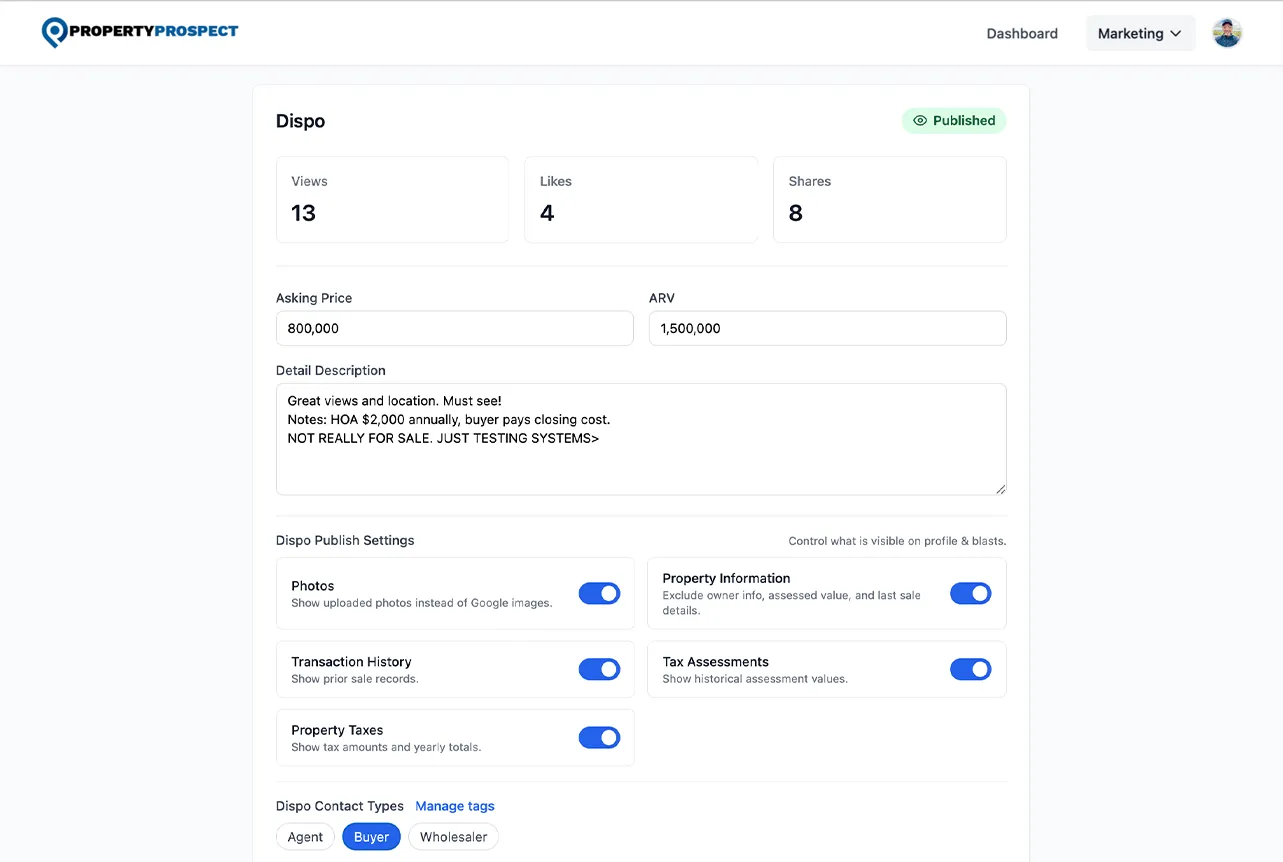Viewport: 1283px width, 862px height.
Task: Toggle off Tax Assessments display
Action: tap(971, 669)
